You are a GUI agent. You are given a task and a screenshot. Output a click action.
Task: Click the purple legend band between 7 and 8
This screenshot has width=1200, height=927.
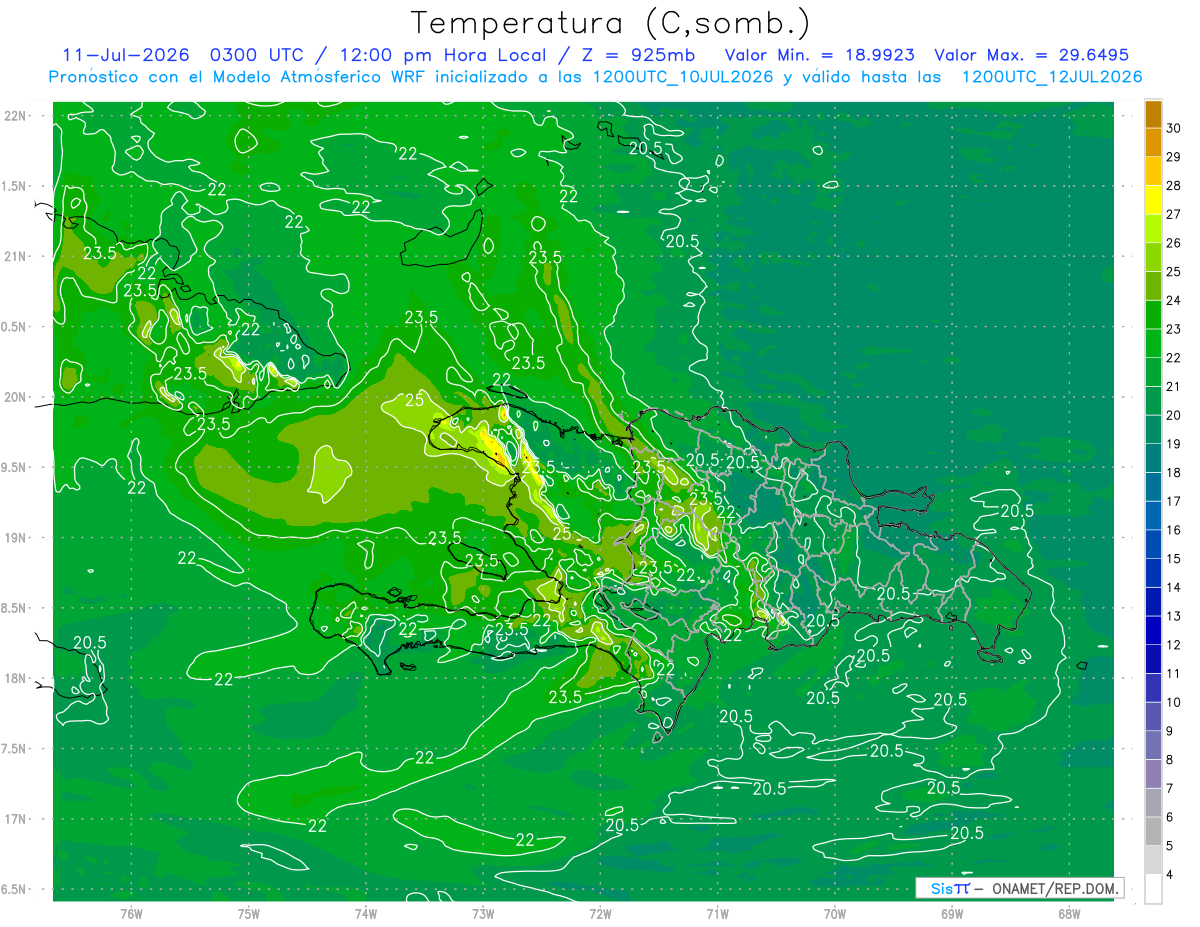1153,774
